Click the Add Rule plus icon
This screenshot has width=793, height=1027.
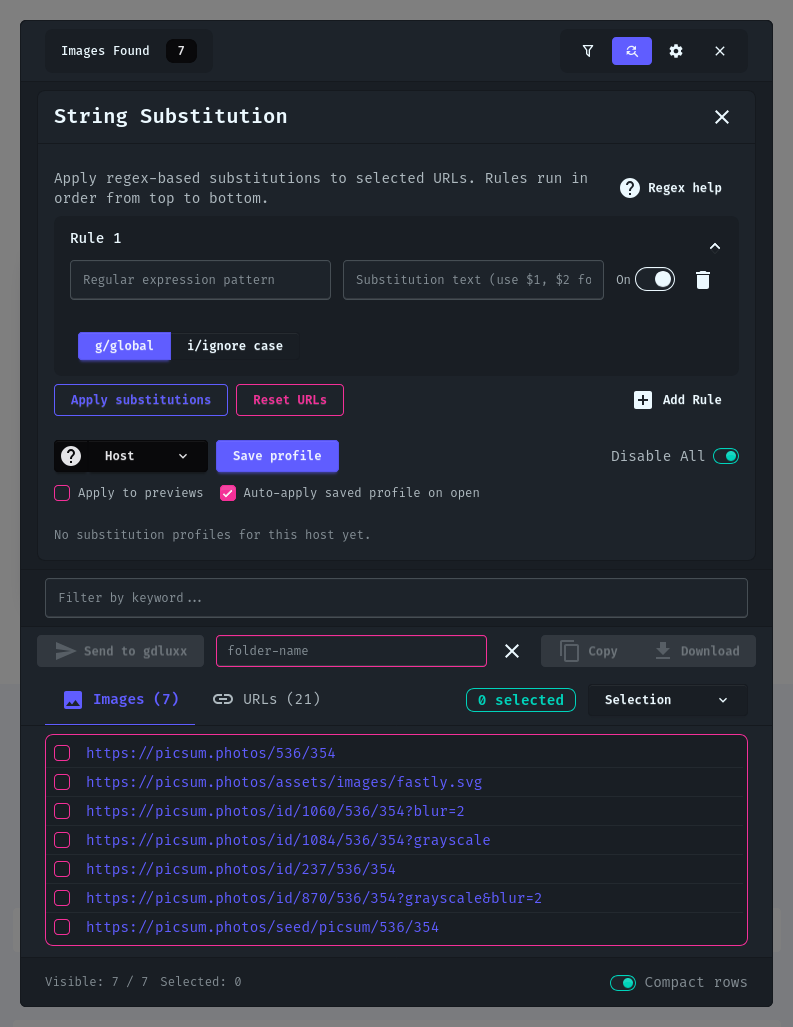(643, 400)
